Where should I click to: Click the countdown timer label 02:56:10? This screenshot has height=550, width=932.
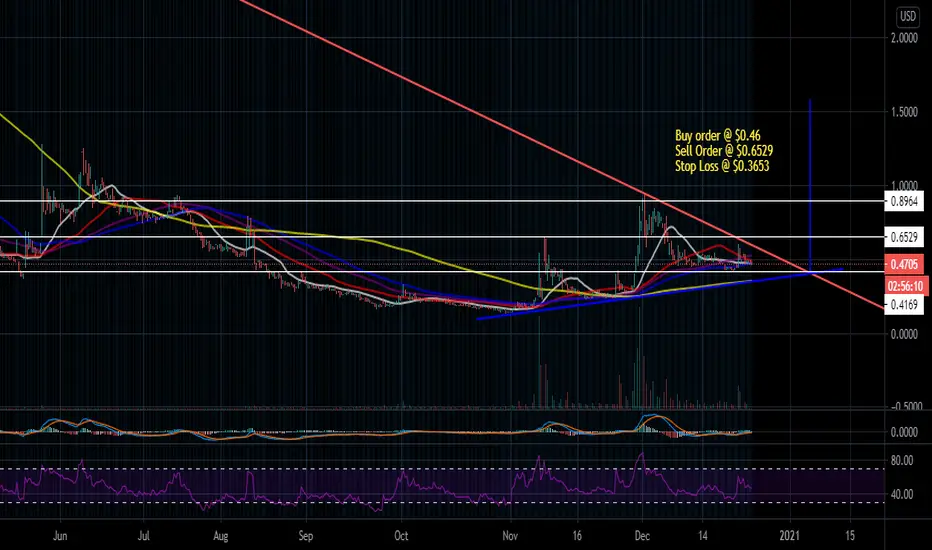tap(905, 286)
